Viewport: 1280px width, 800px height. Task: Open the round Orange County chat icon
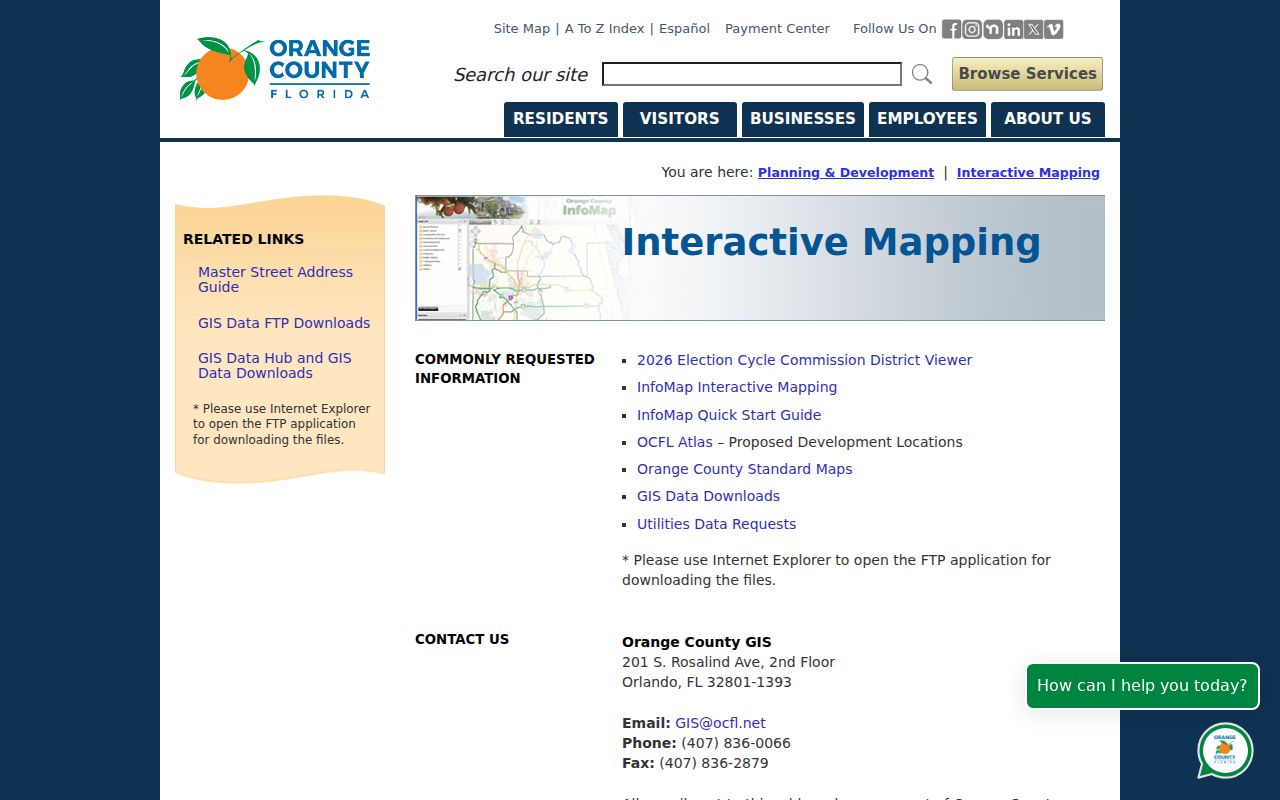click(x=1225, y=750)
